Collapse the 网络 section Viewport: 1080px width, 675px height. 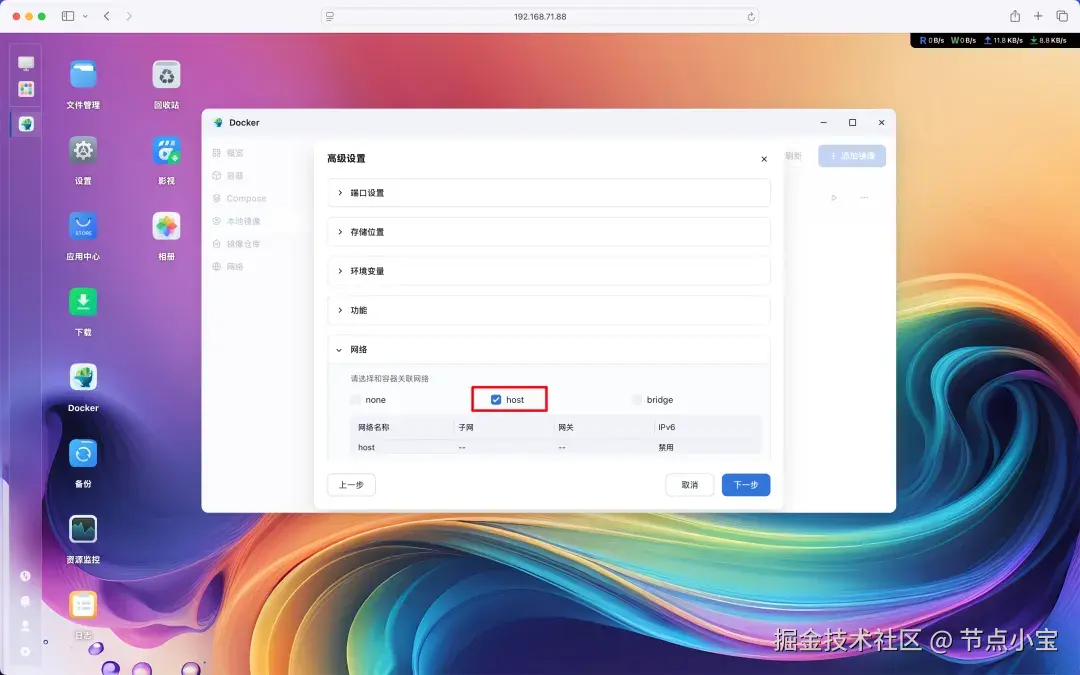360,349
